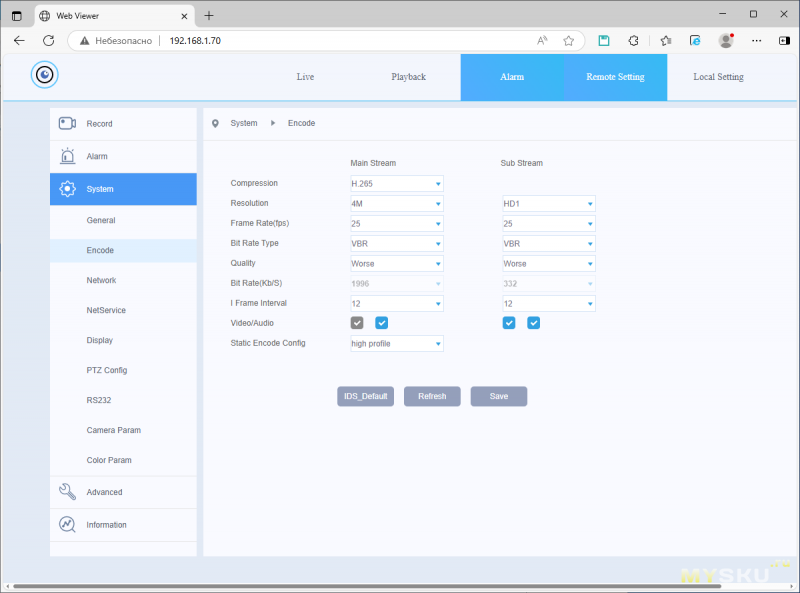Click the IDS_Default button
Image resolution: width=800 pixels, height=593 pixels.
click(x=365, y=397)
